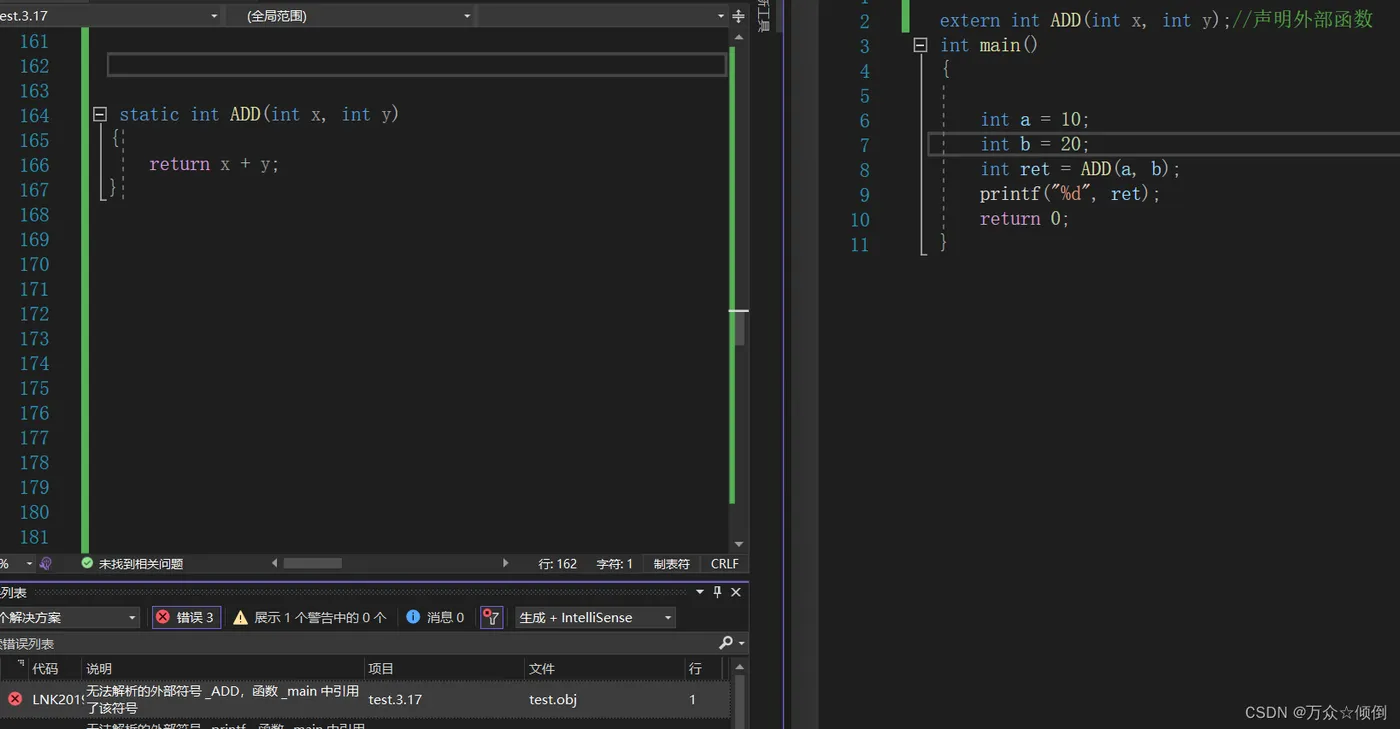Screen dimensions: 1400x729
Task: Click the search icon in the error list
Action: (x=726, y=643)
